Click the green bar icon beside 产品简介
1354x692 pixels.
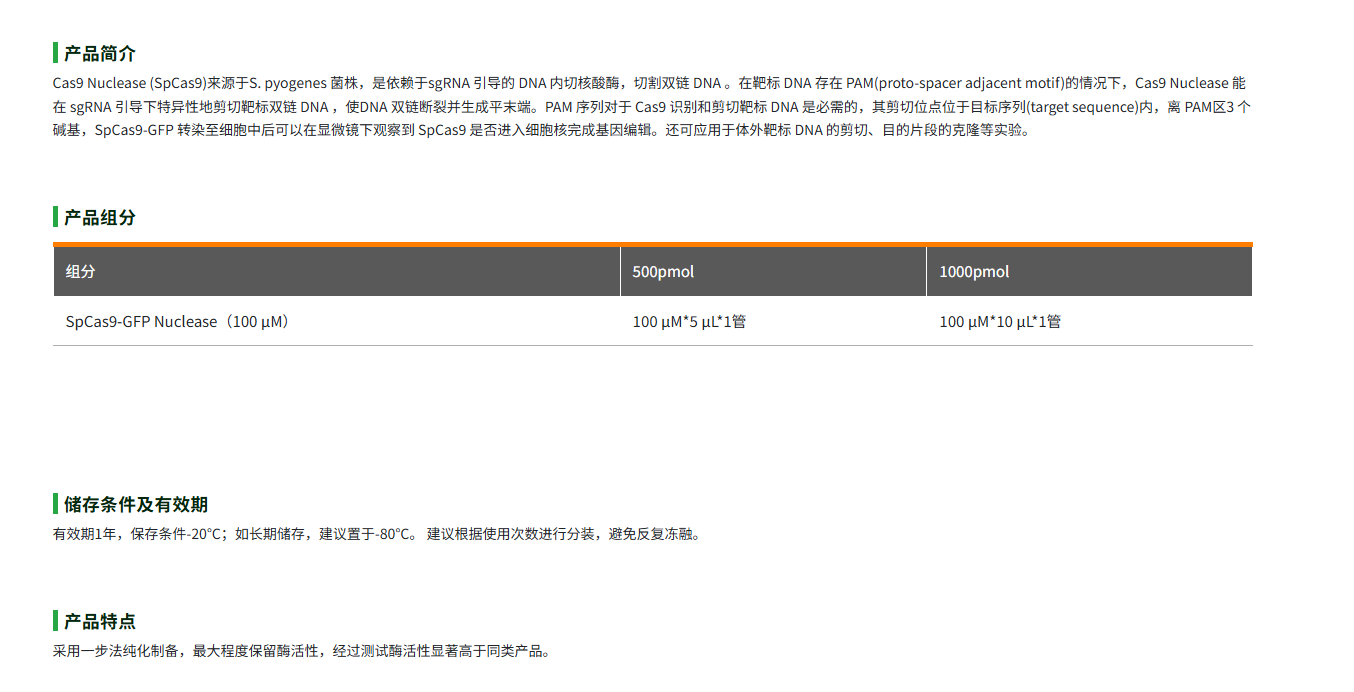pos(55,52)
